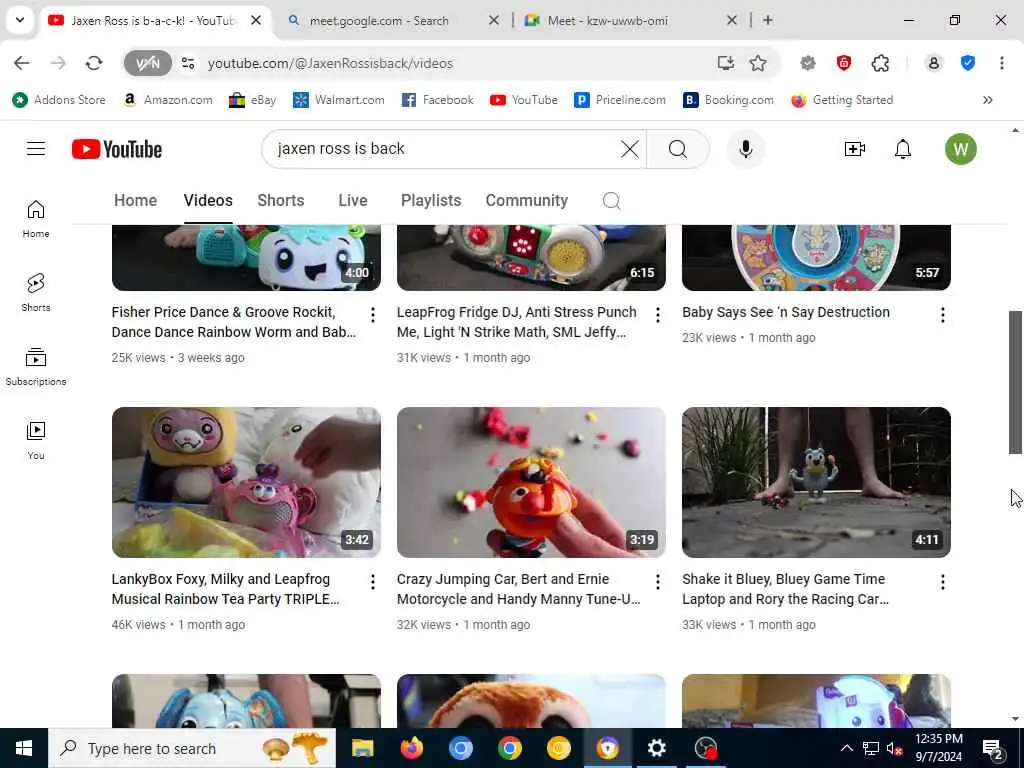Open options for Crazy Jumping Car video
The image size is (1024, 768).
click(658, 582)
